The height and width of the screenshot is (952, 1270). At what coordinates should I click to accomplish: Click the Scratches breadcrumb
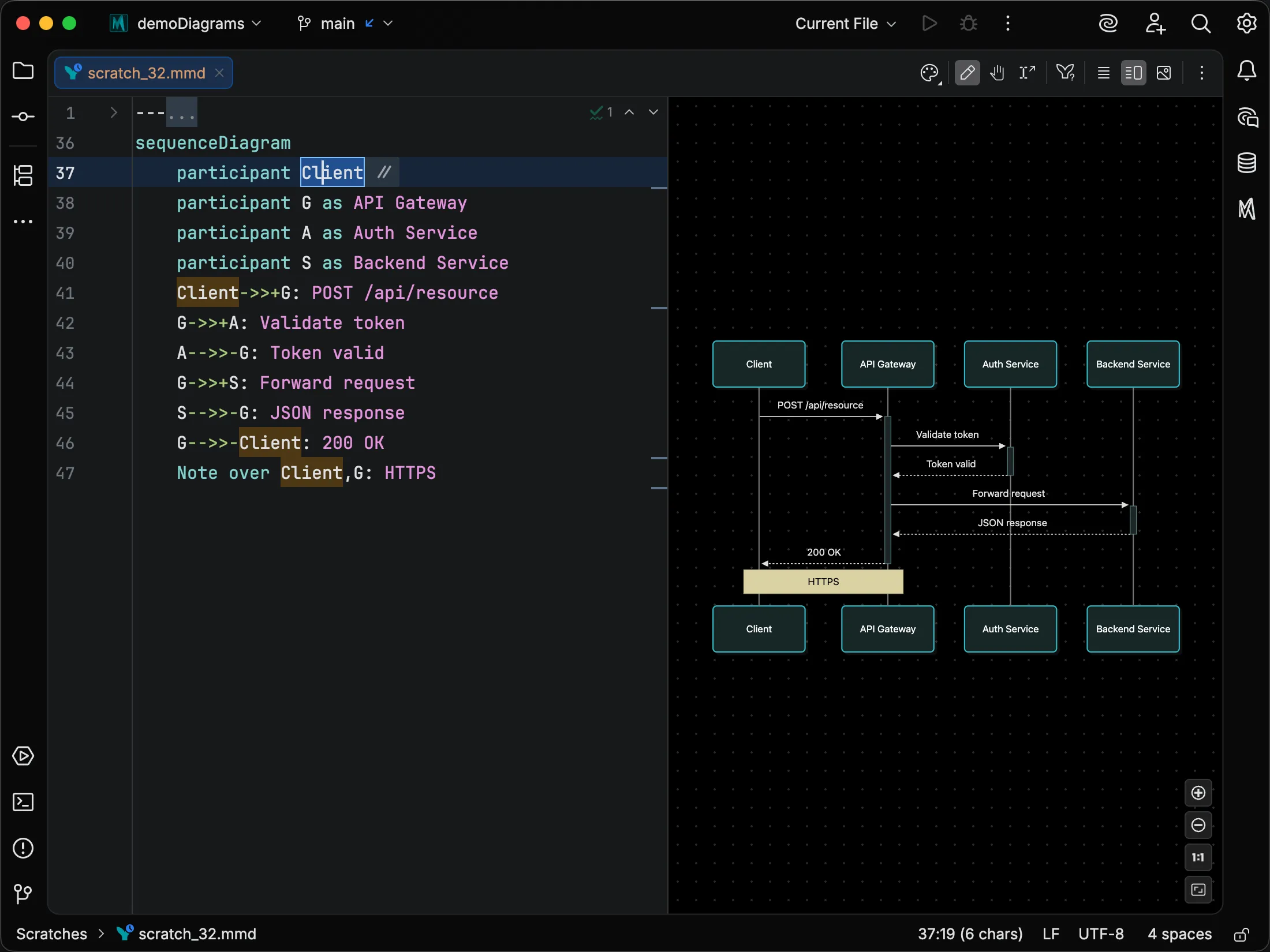[x=51, y=934]
